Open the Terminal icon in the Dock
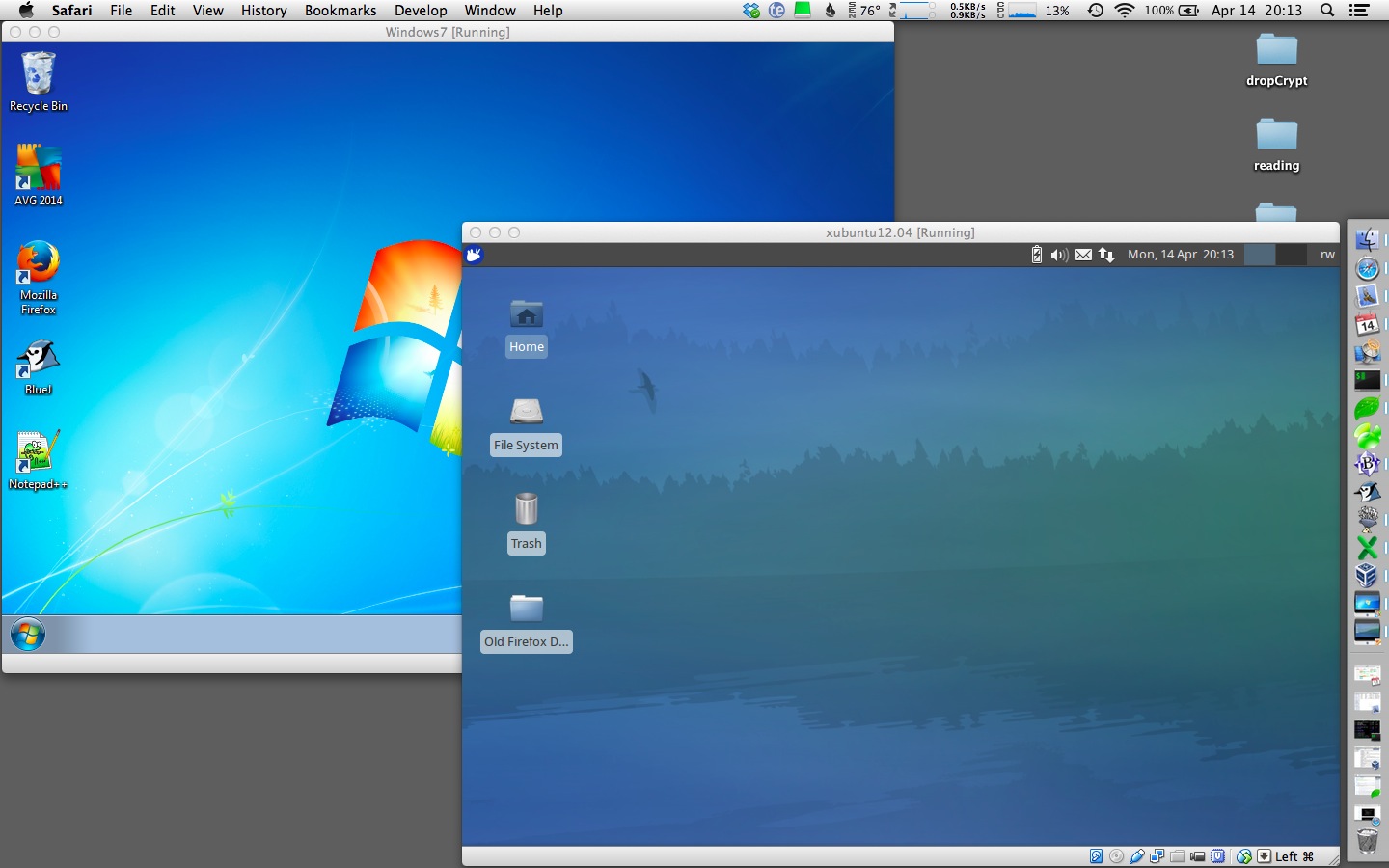 pyautogui.click(x=1367, y=380)
